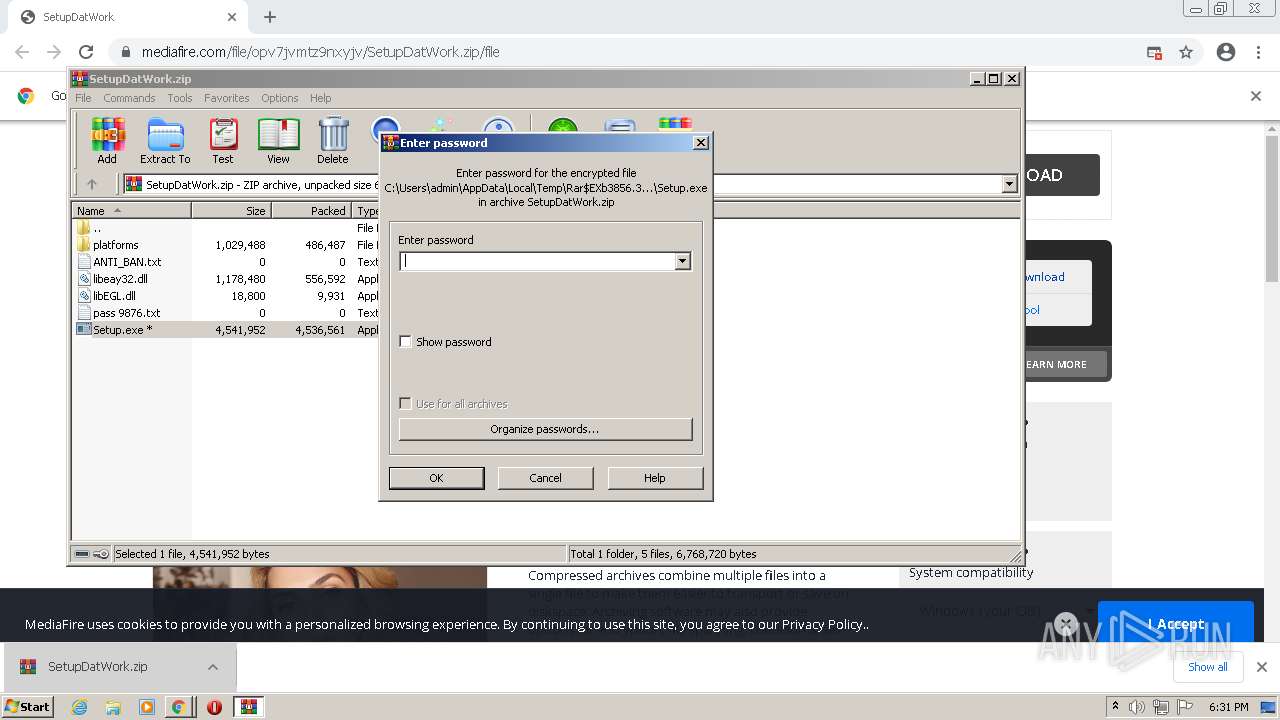Open the WinRAR Favorites menu

point(227,98)
